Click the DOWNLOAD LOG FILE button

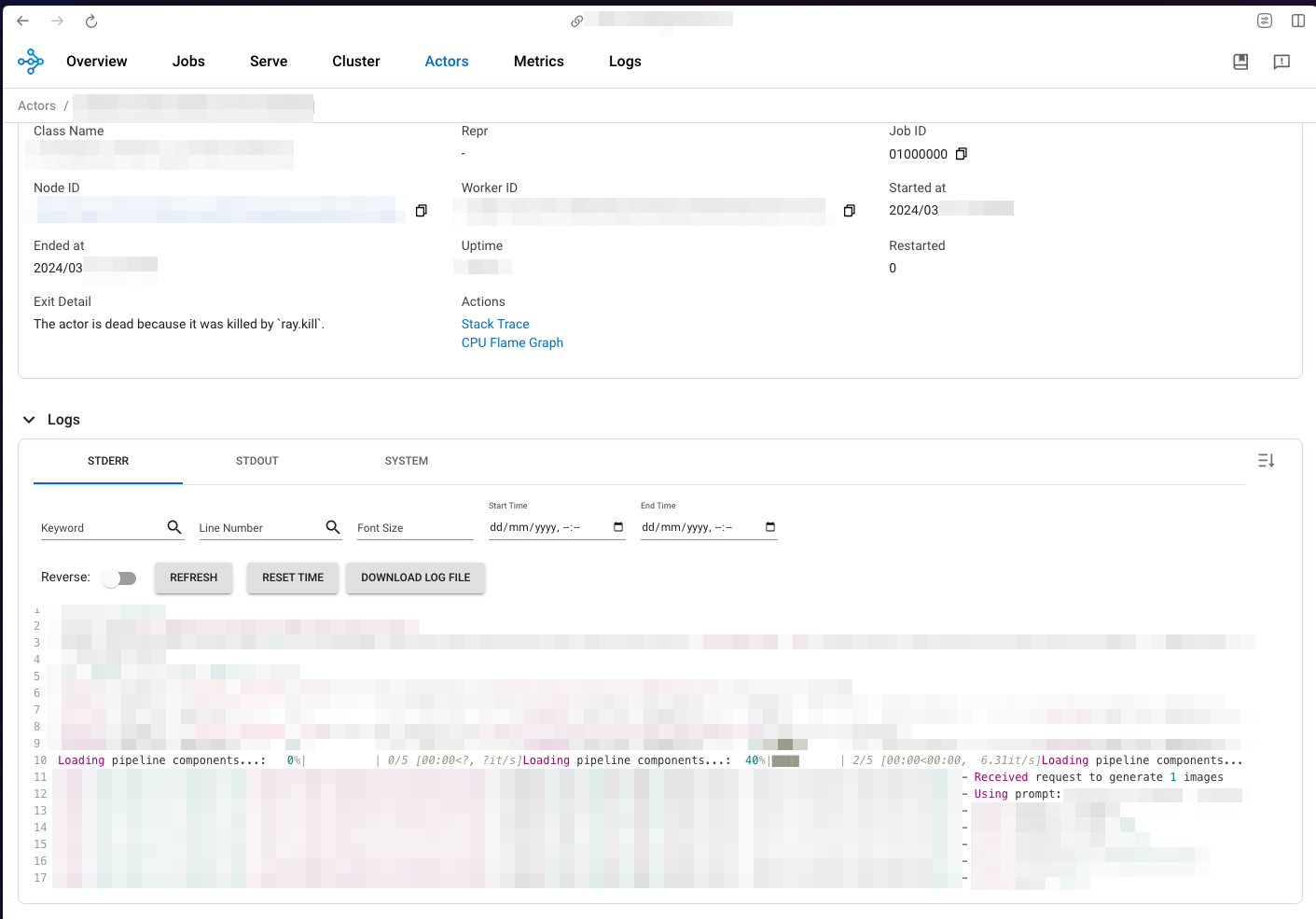(414, 578)
